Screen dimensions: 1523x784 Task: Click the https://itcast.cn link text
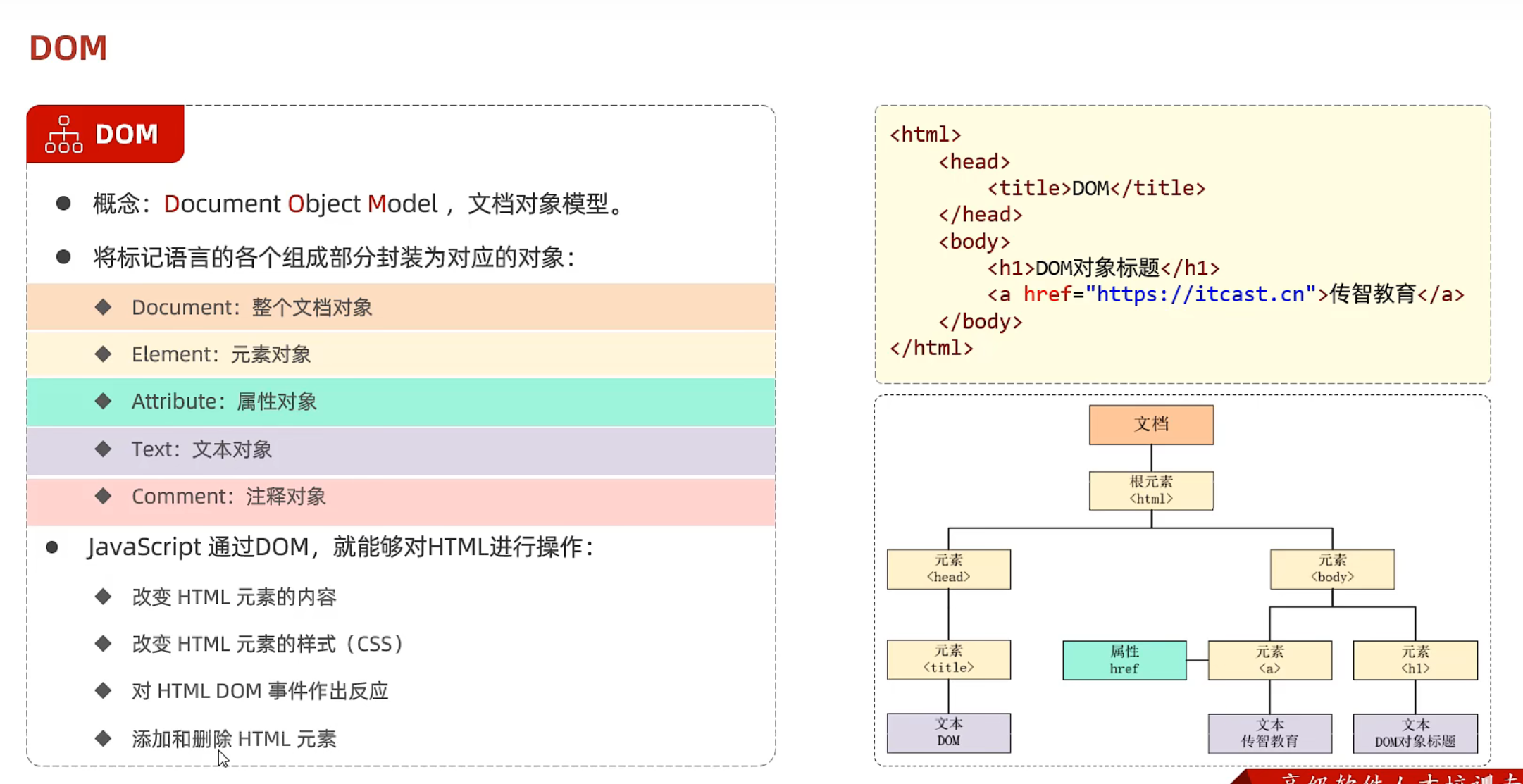[x=1200, y=294]
